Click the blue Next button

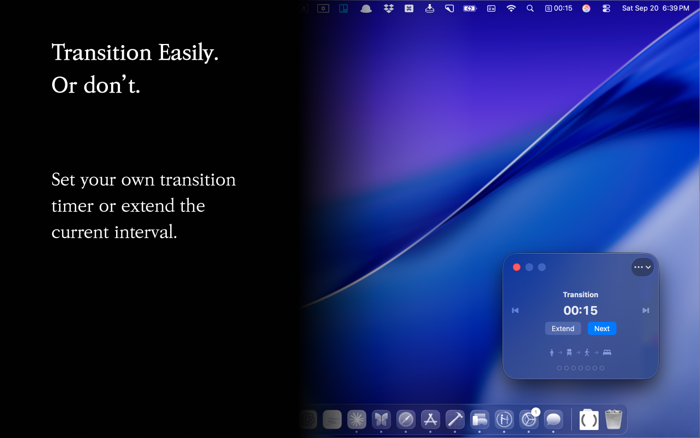[x=602, y=329]
